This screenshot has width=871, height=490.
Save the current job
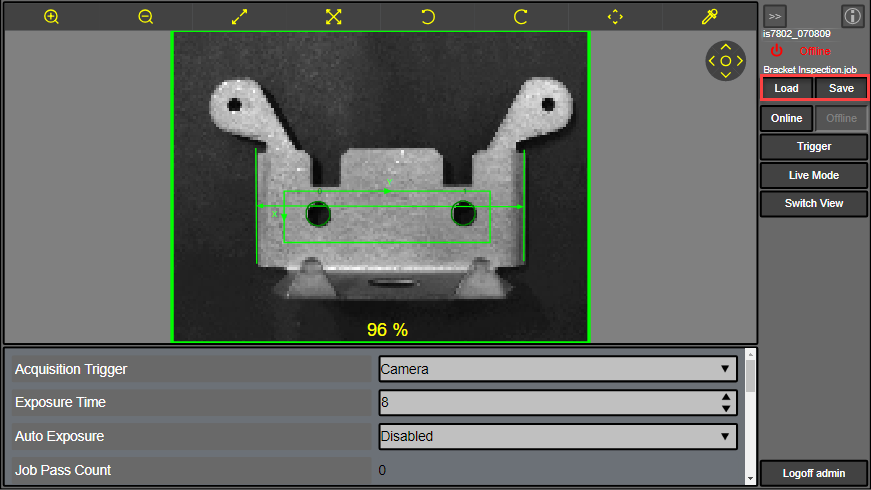click(841, 88)
